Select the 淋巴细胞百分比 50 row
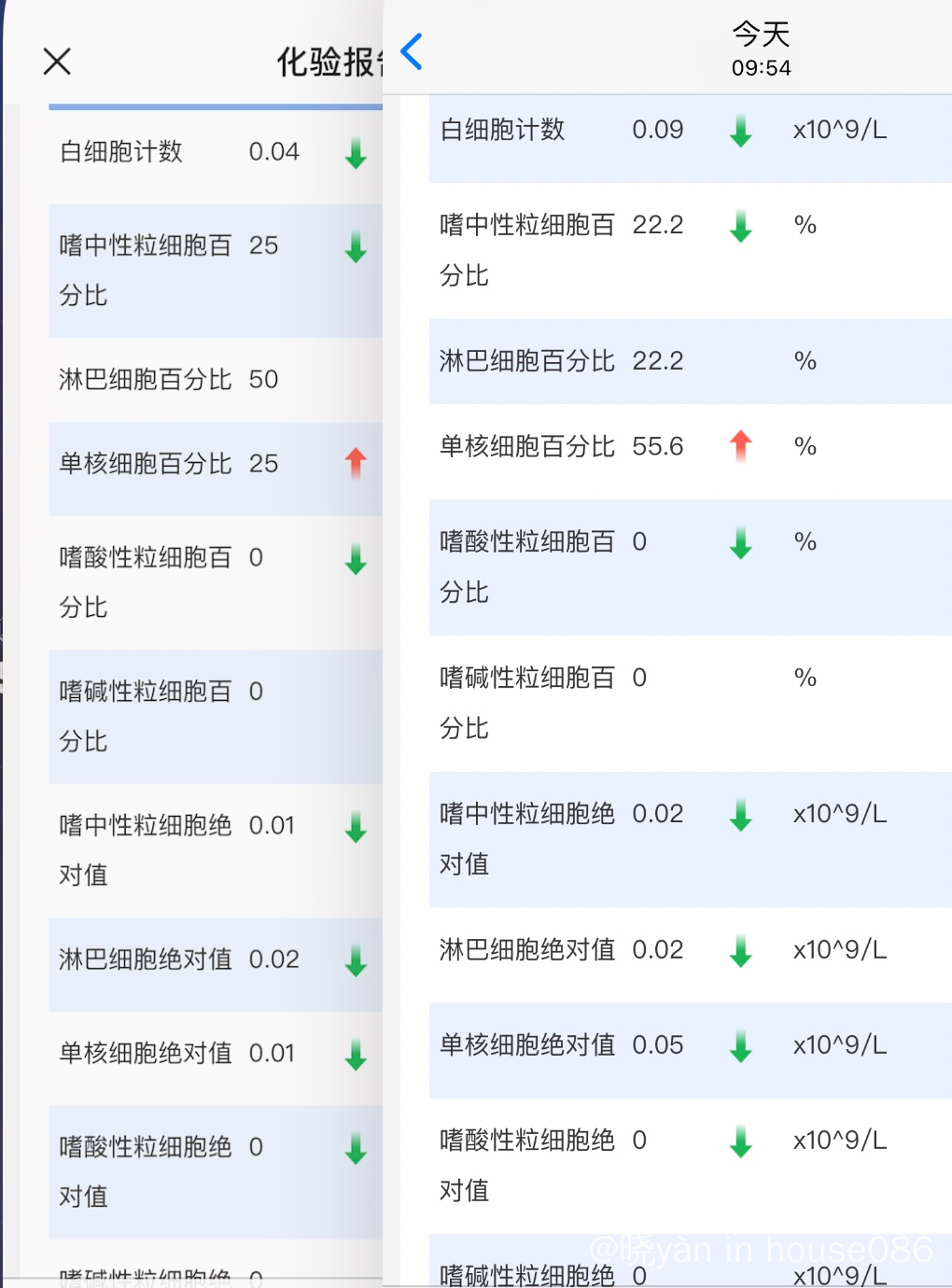 [216, 380]
